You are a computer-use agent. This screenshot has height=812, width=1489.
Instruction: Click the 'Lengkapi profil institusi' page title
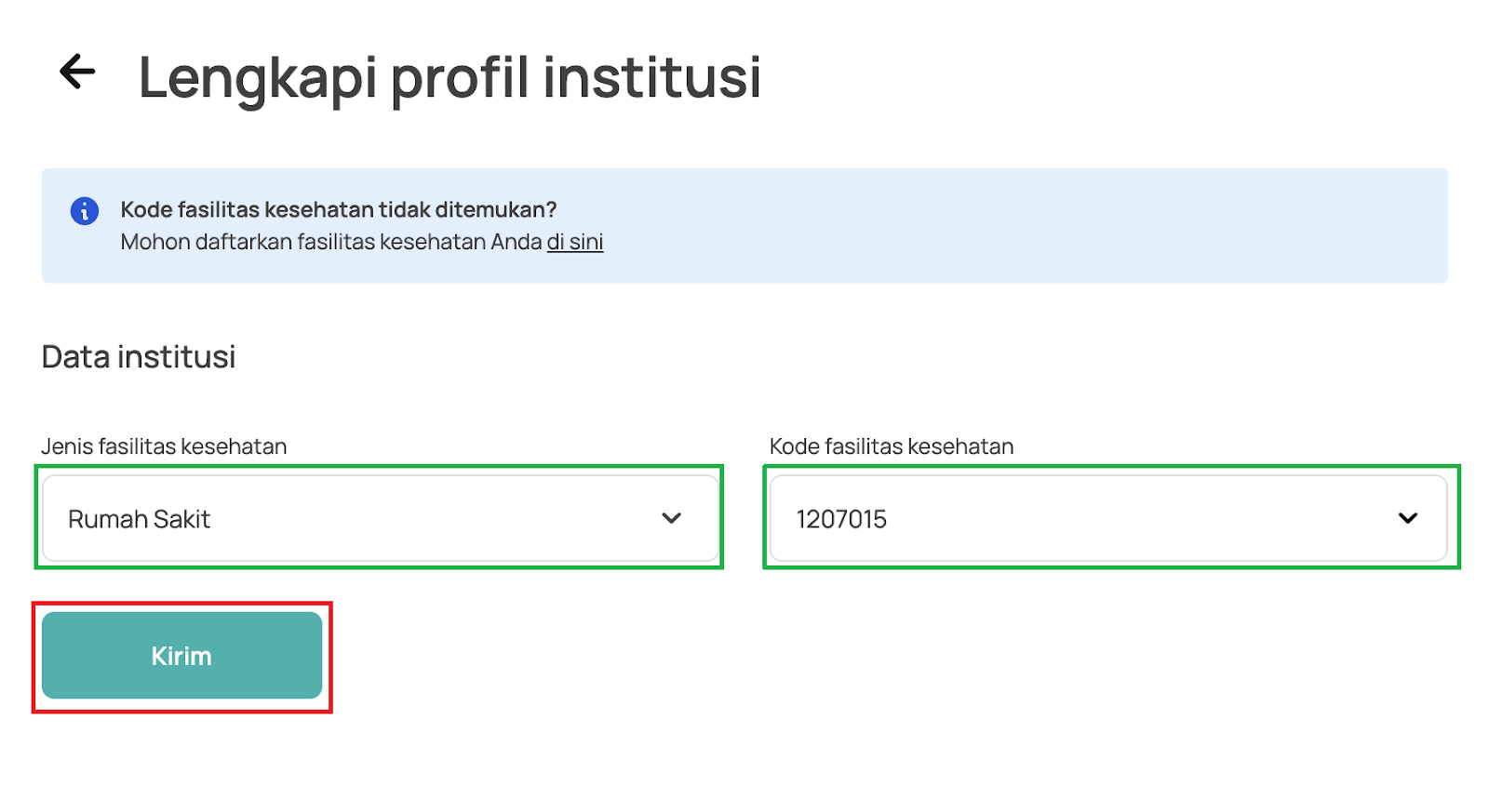click(450, 76)
